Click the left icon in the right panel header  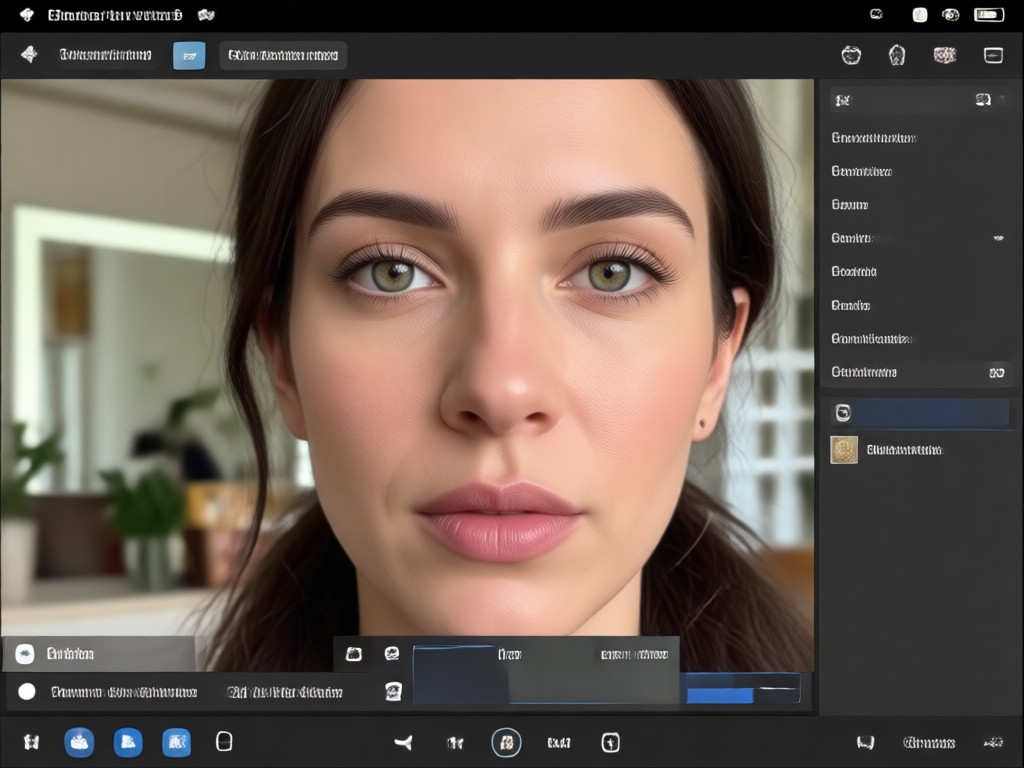[843, 100]
